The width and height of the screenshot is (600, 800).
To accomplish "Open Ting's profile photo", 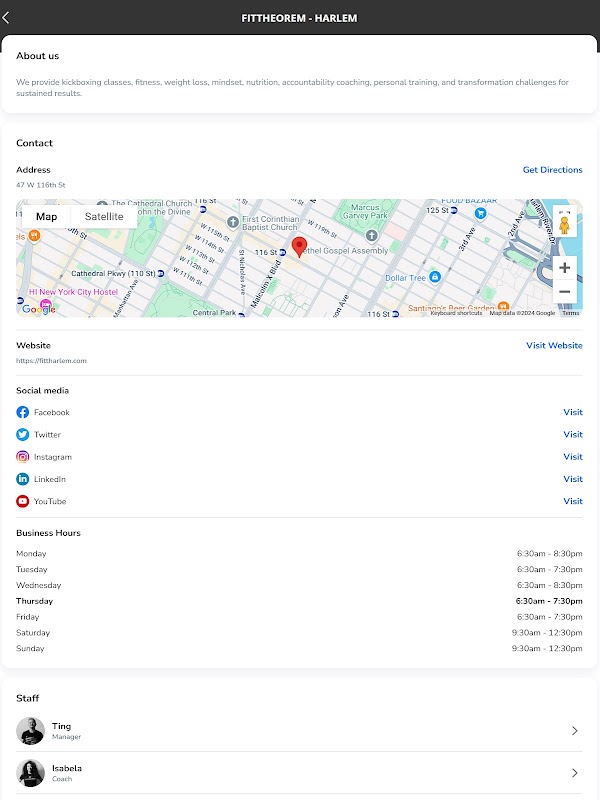I will coord(30,731).
